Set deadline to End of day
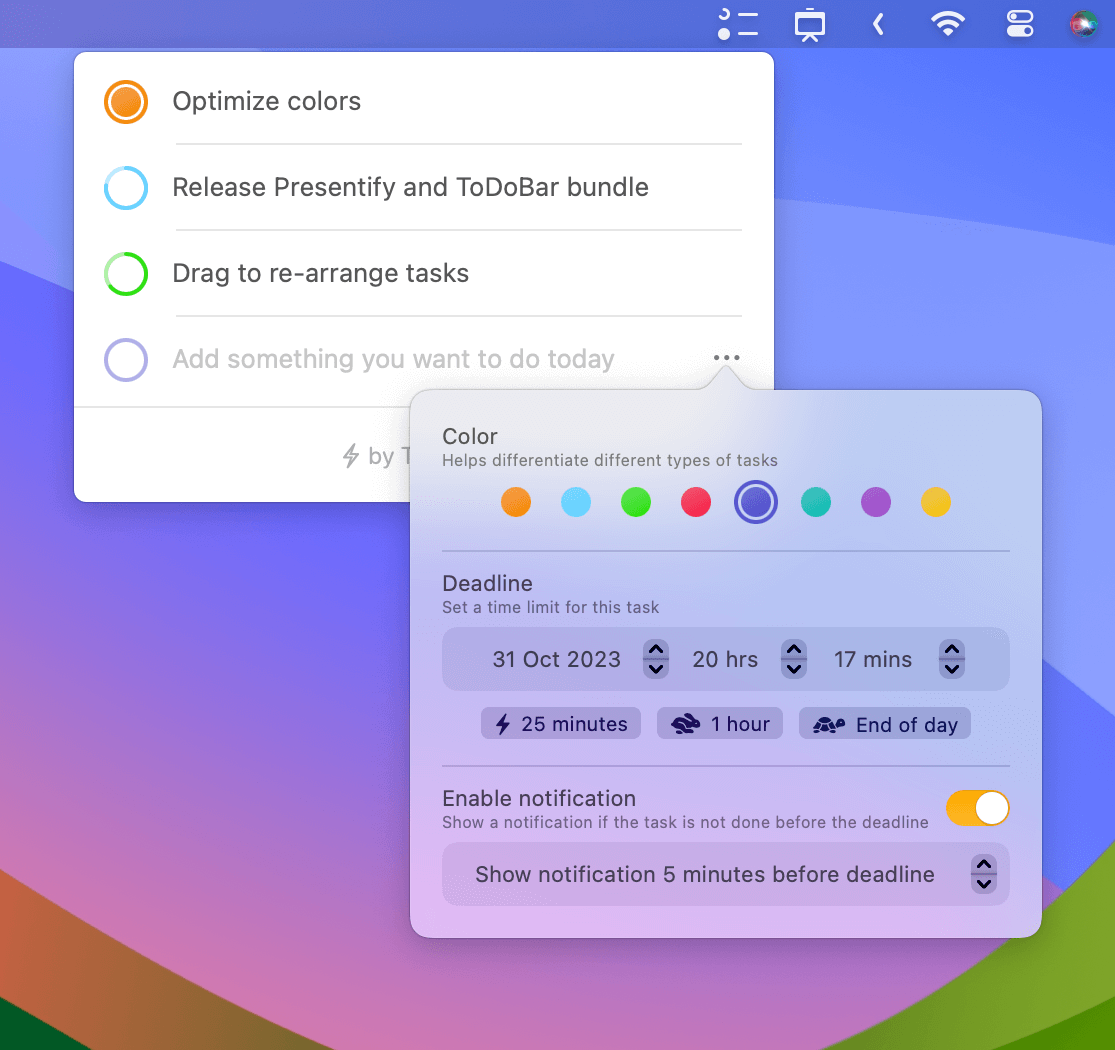This screenshot has height=1050, width=1115. click(884, 723)
